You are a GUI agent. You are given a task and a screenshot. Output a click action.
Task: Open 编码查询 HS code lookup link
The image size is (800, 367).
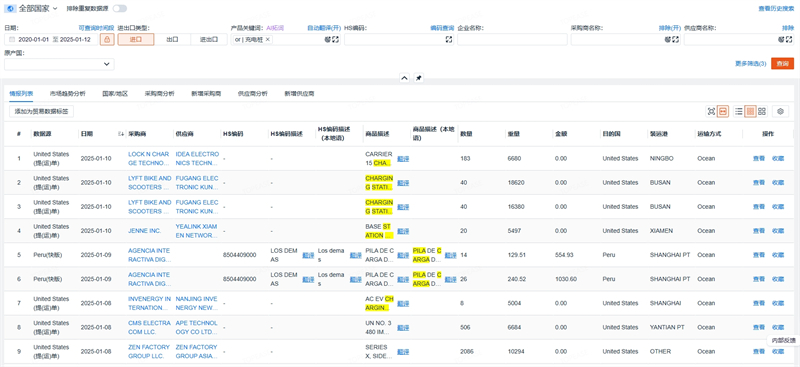tap(442, 28)
